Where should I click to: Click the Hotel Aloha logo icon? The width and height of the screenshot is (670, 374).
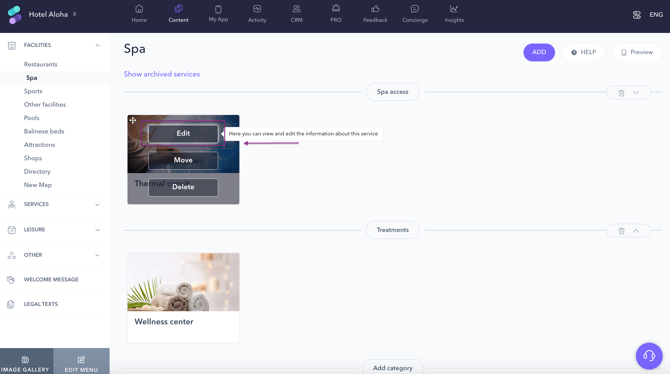15,15
